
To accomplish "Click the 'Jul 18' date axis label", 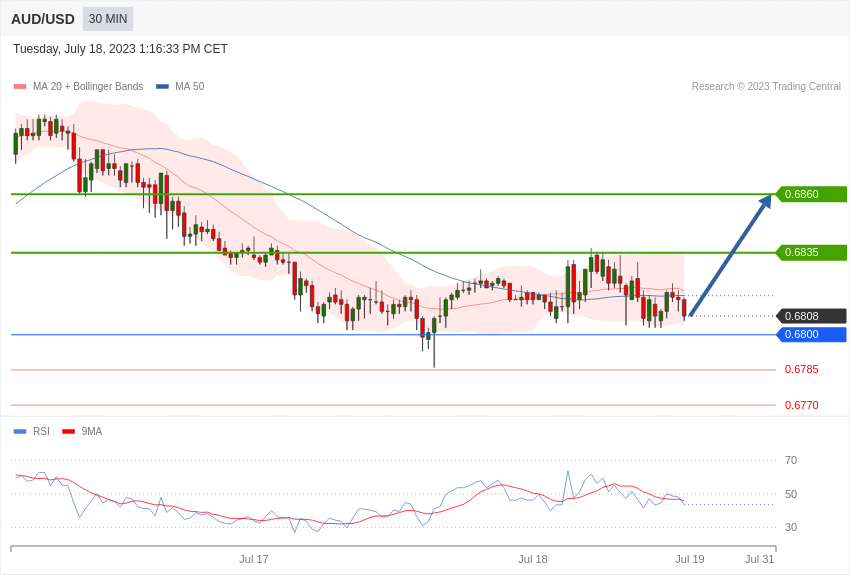I will tap(533, 559).
